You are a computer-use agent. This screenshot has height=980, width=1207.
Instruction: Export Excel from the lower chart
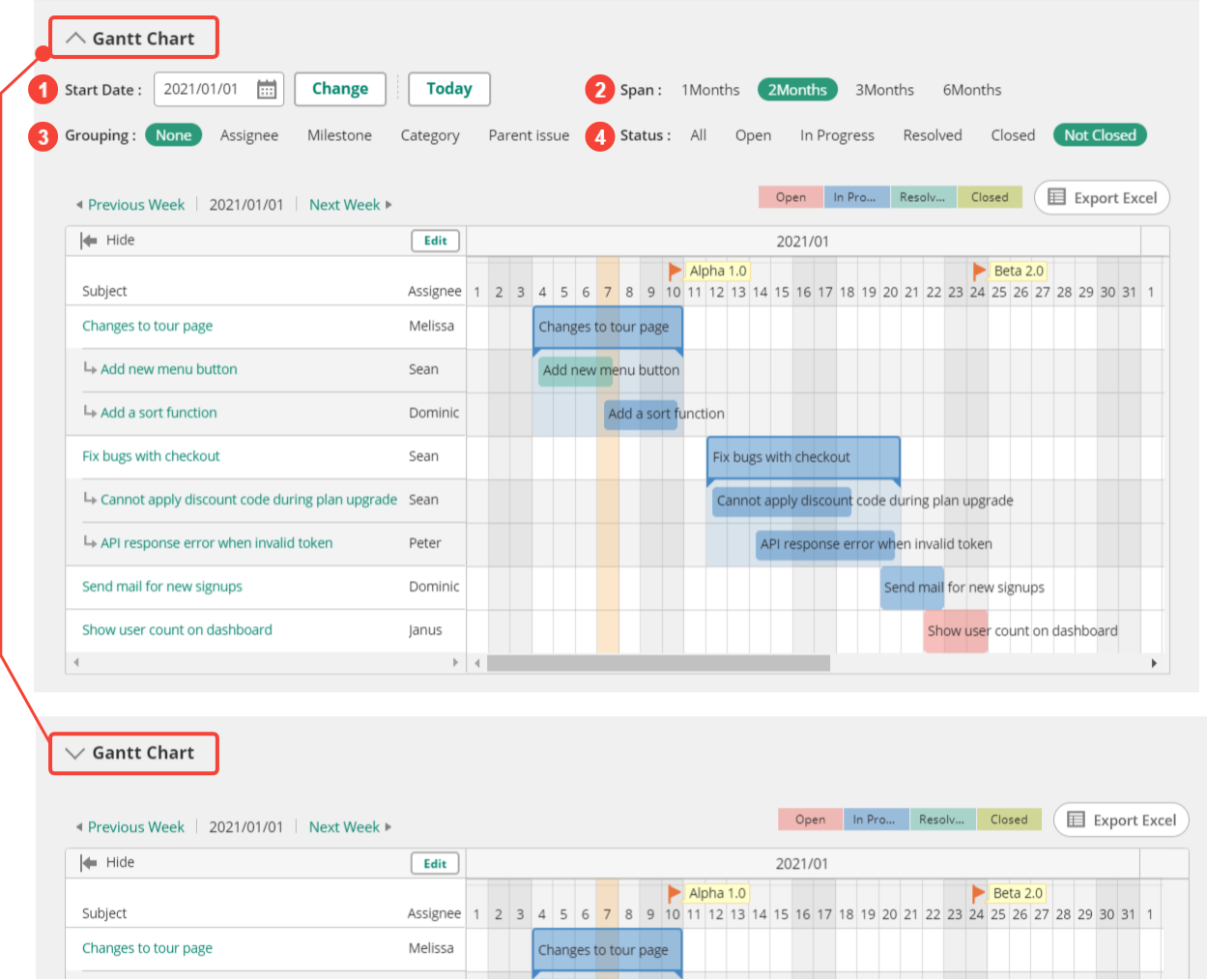pyautogui.click(x=1121, y=820)
